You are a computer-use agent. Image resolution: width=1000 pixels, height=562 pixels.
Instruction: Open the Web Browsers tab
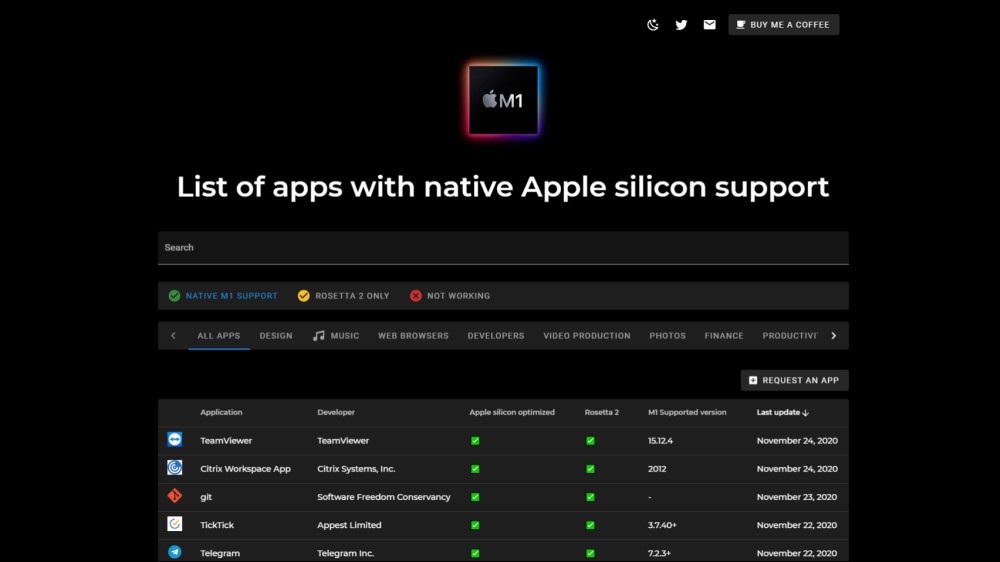[413, 336]
